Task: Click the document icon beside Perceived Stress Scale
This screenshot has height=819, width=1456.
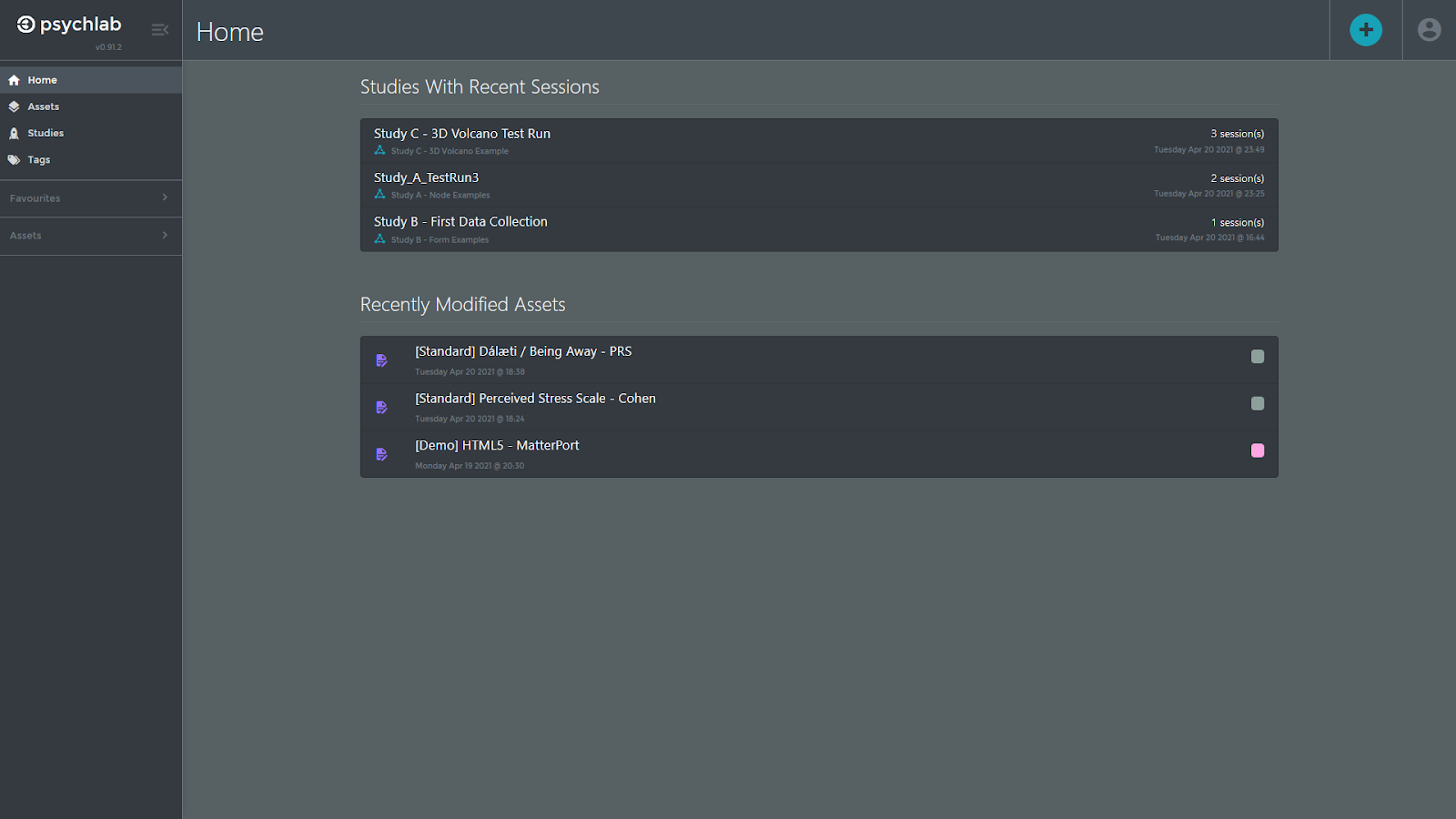Action: pyautogui.click(x=381, y=407)
